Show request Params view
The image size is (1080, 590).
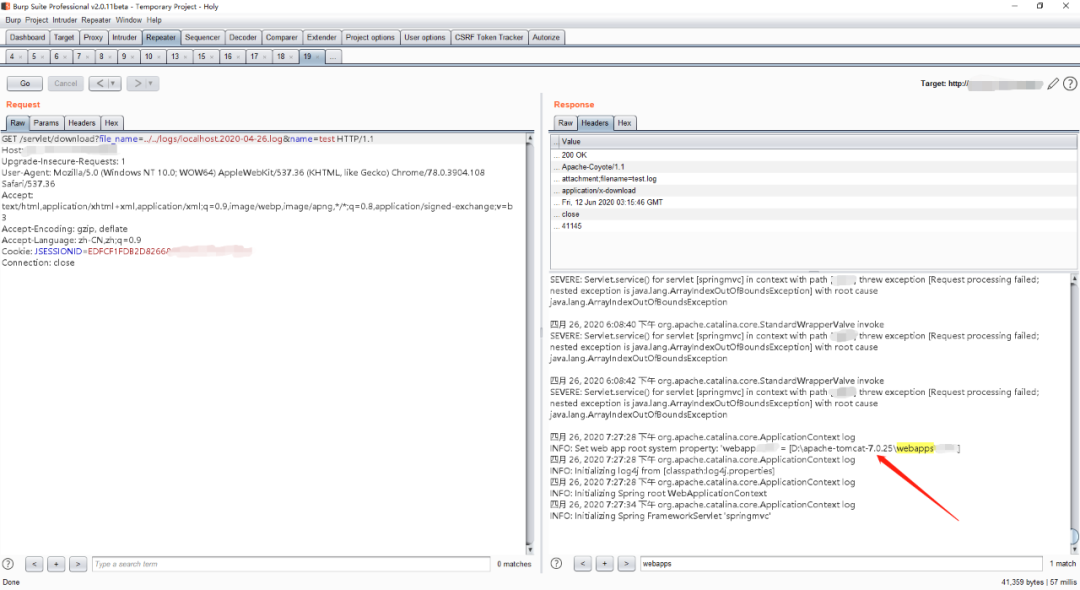click(x=46, y=123)
